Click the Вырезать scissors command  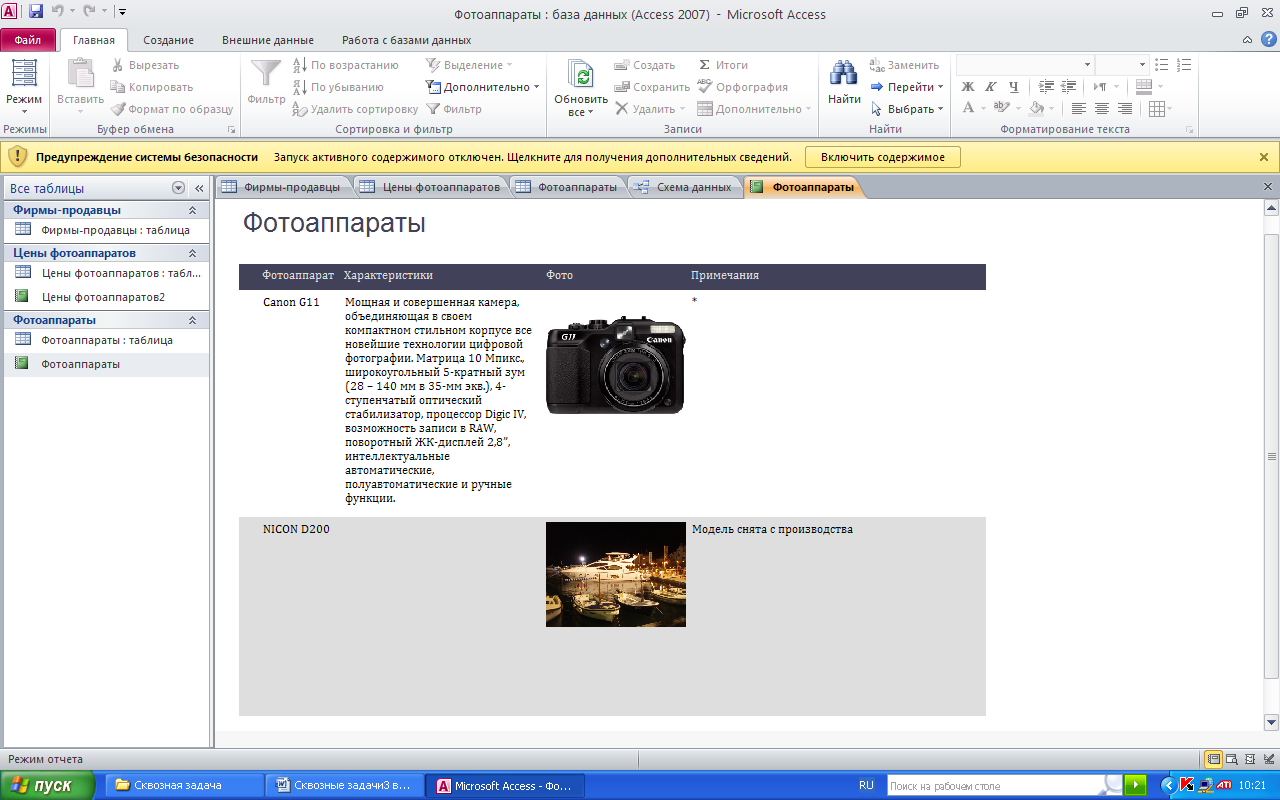[145, 65]
